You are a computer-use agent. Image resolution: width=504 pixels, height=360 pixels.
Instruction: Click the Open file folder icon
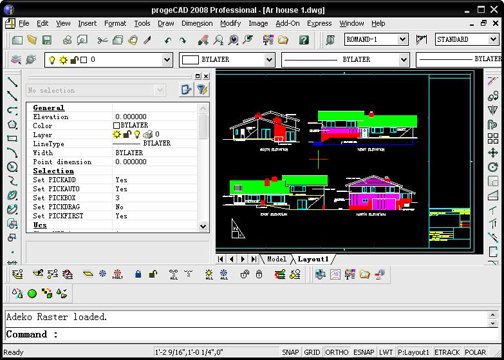(x=32, y=40)
